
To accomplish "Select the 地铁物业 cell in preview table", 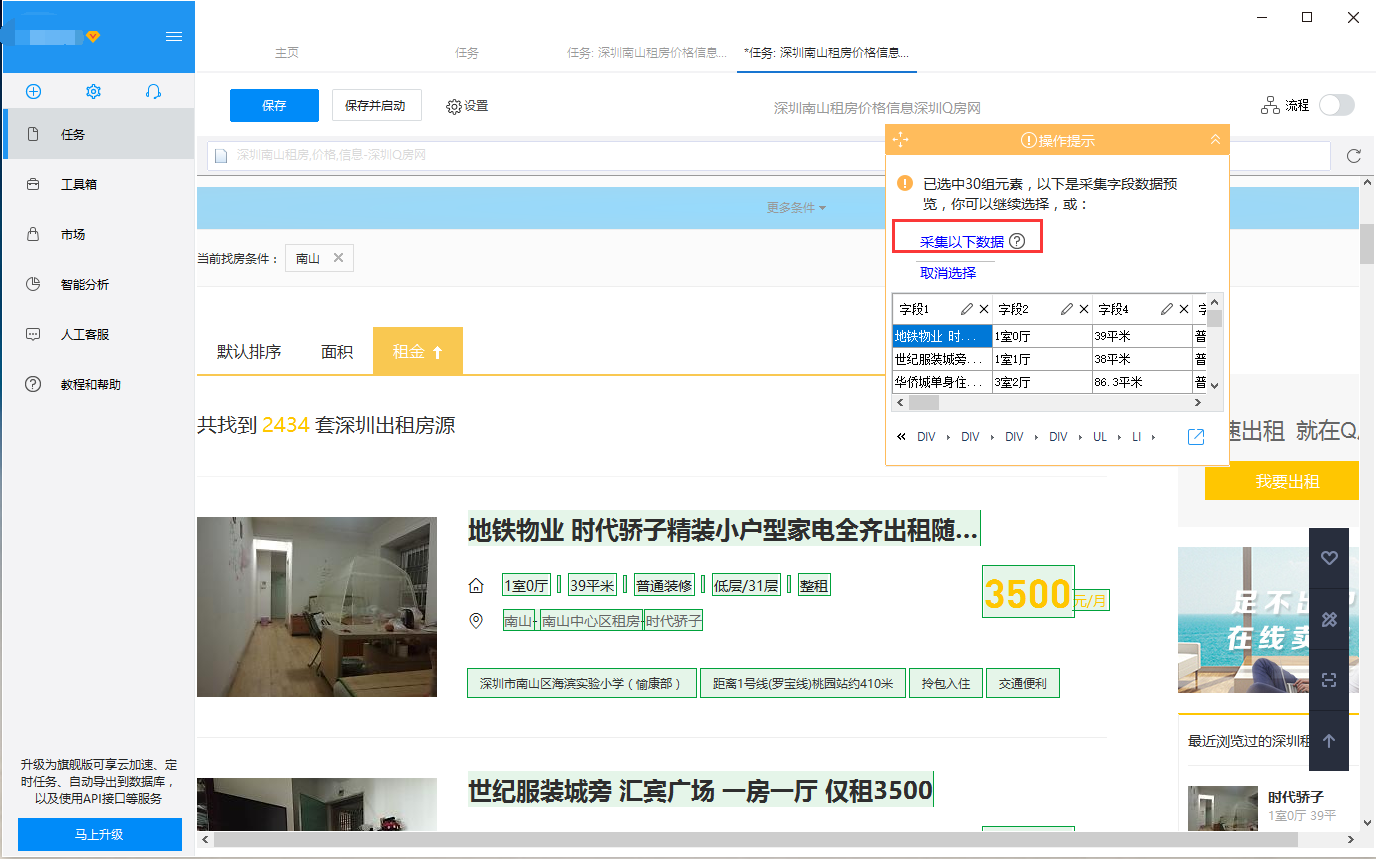I will pos(942,336).
